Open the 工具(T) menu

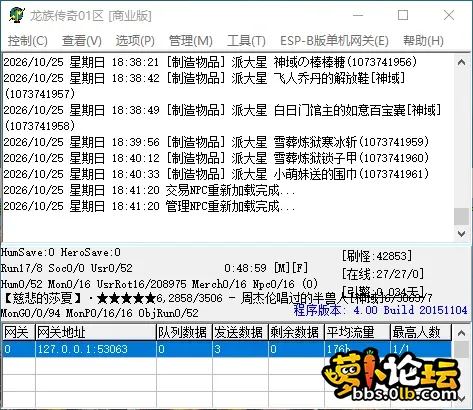click(x=246, y=41)
